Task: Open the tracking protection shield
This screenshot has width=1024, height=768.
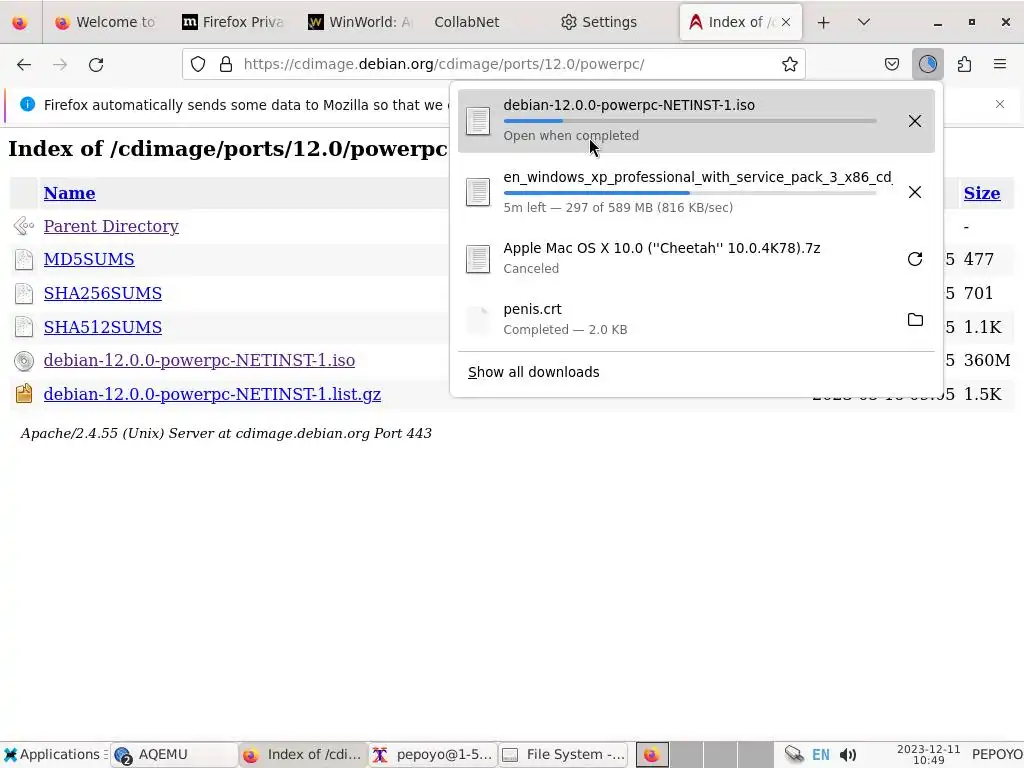Action: [x=198, y=64]
